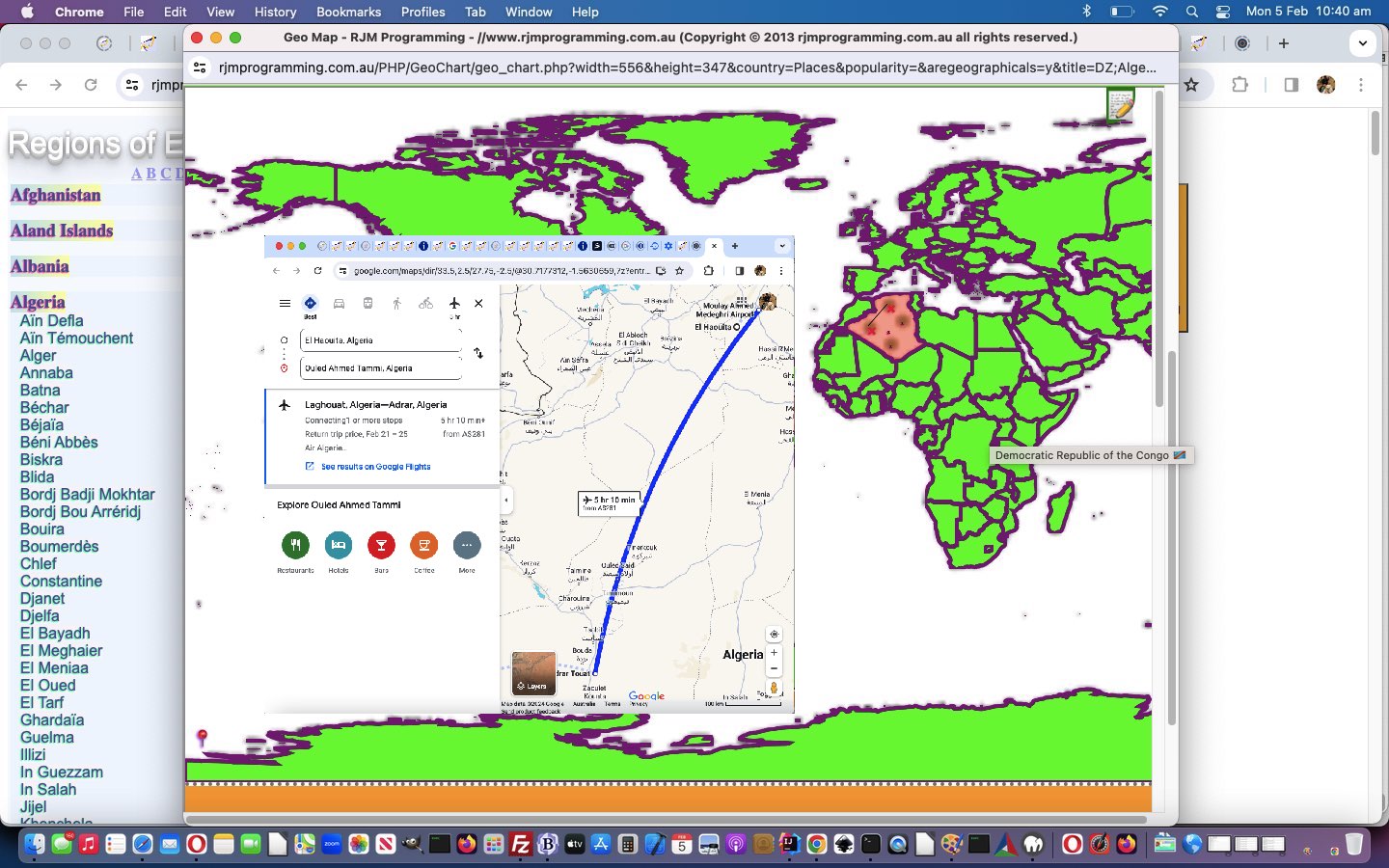Click the Pegman street view icon

click(x=774, y=688)
